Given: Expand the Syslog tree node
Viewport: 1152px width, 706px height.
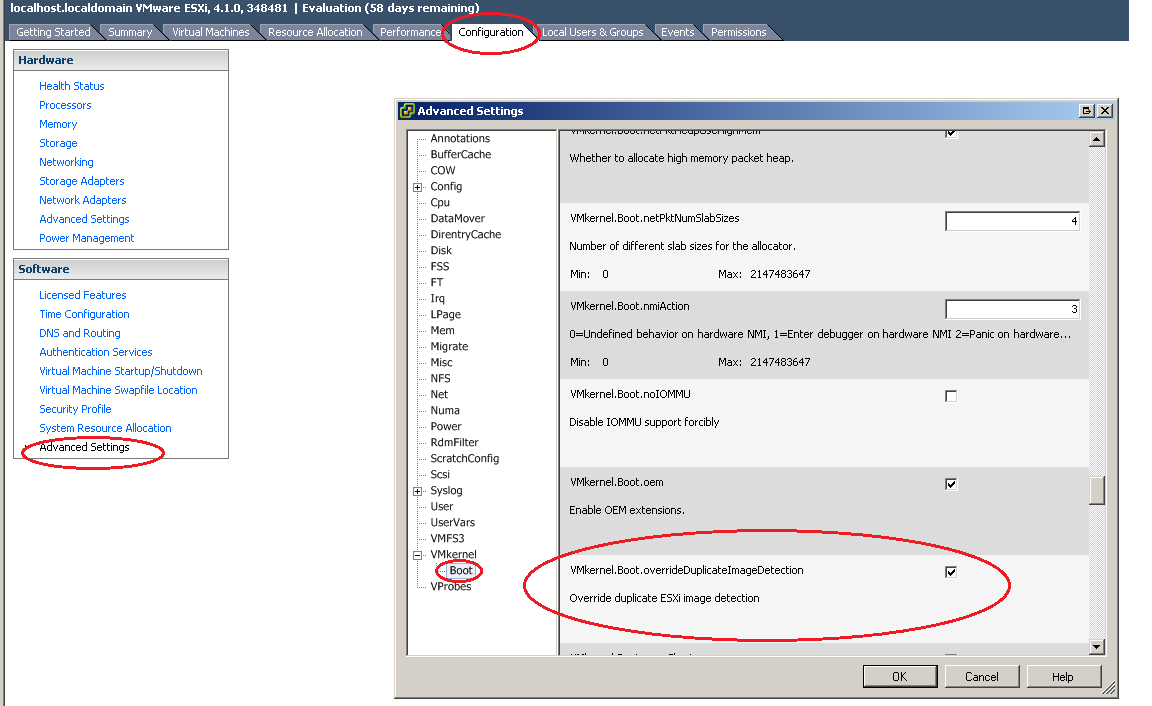Looking at the screenshot, I should point(417,491).
